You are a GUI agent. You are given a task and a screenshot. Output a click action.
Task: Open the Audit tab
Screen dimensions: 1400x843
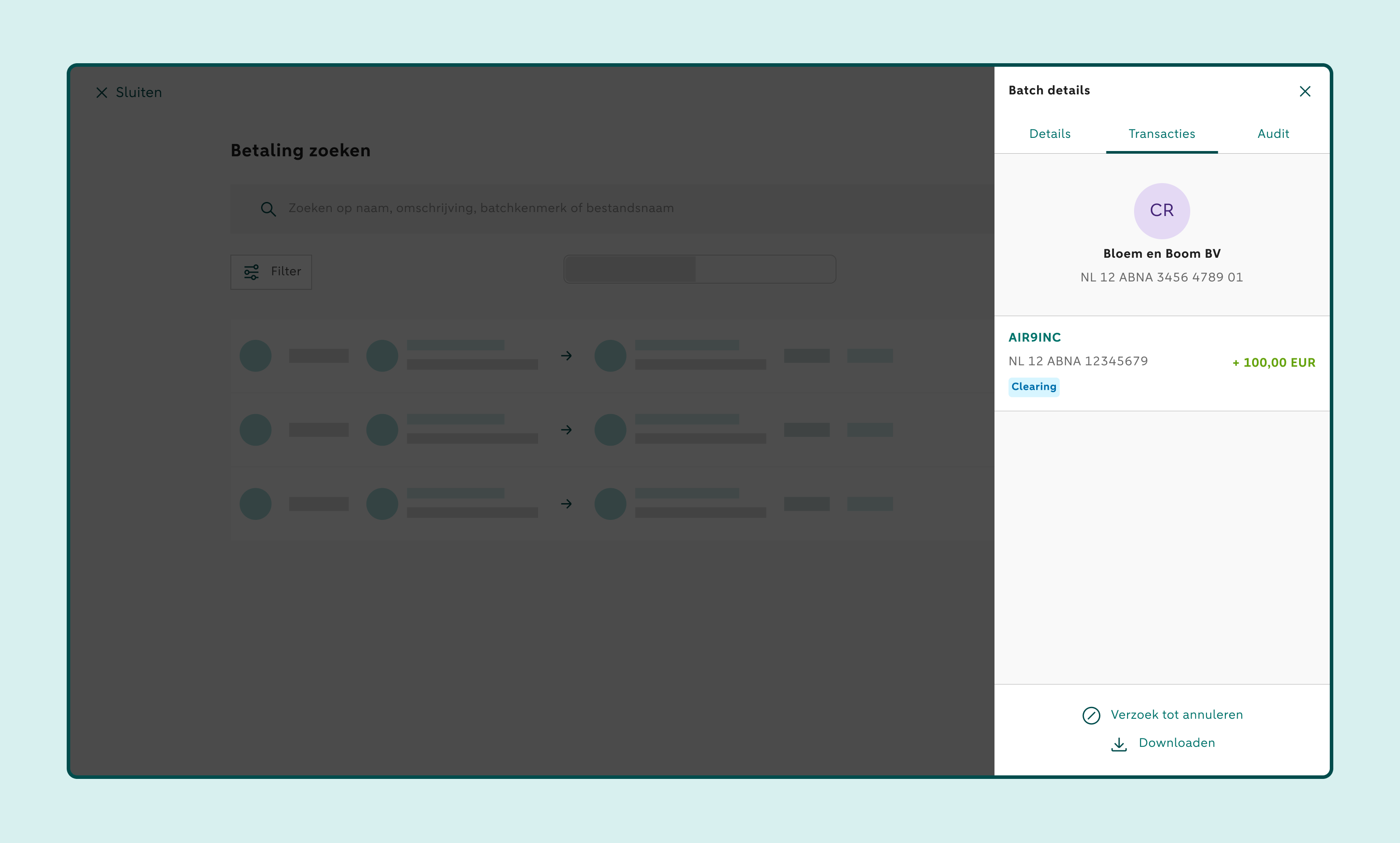pyautogui.click(x=1273, y=134)
